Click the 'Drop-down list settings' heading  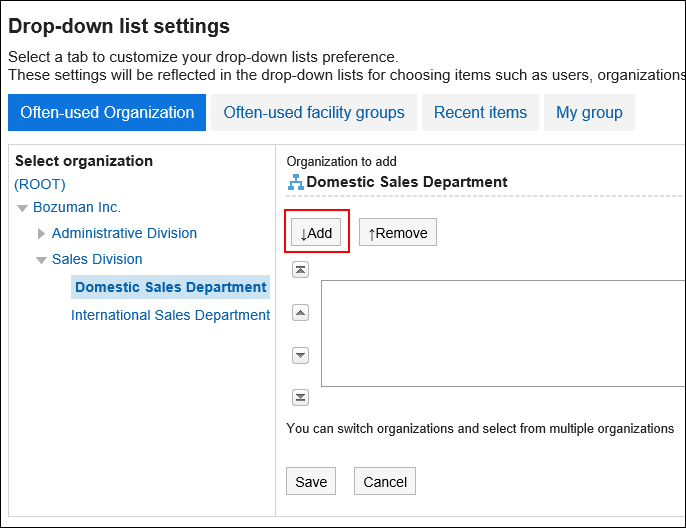pos(119,26)
